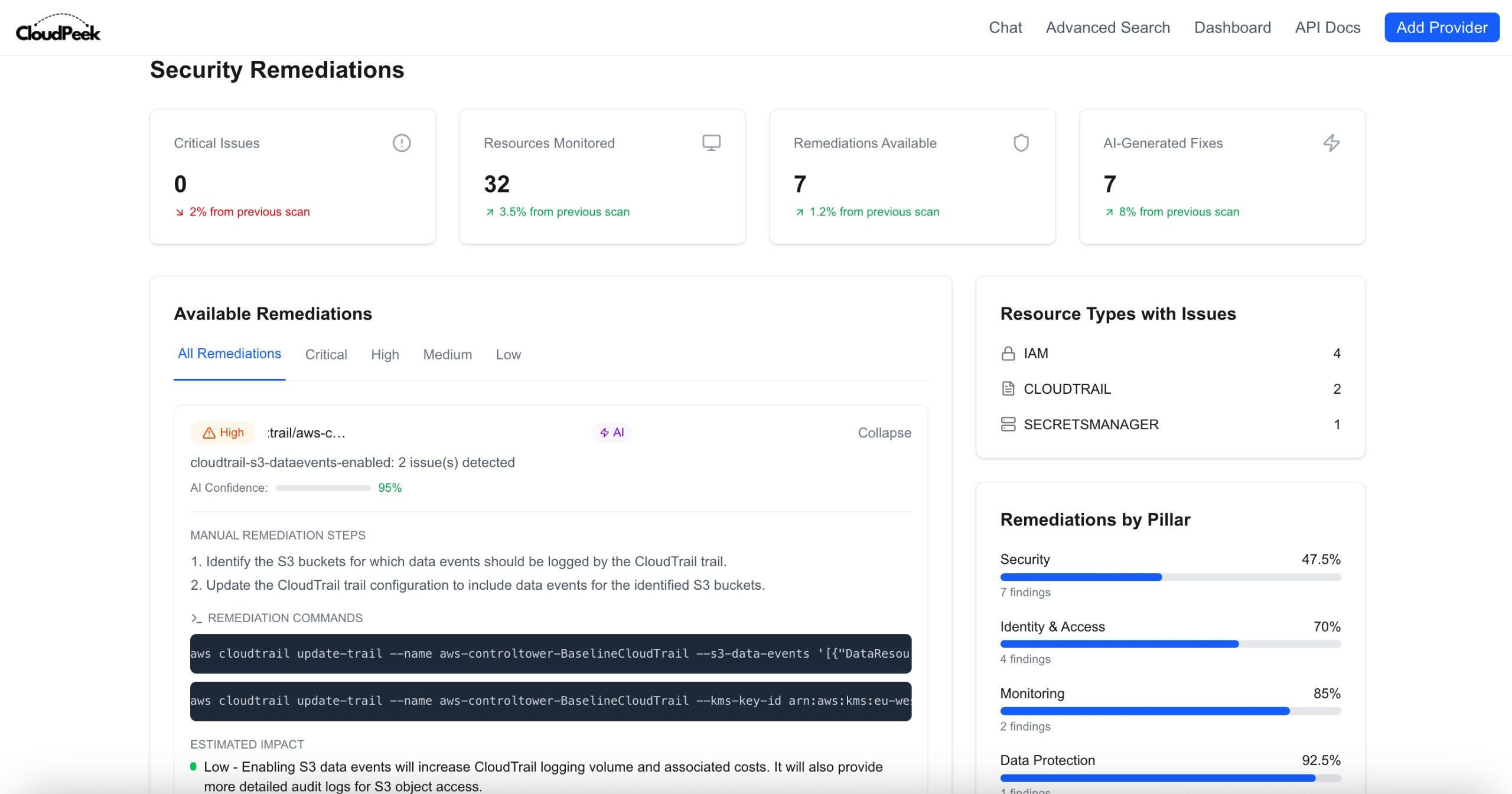Click the 7 findings text
This screenshot has width=1512, height=794.
pyautogui.click(x=1025, y=592)
